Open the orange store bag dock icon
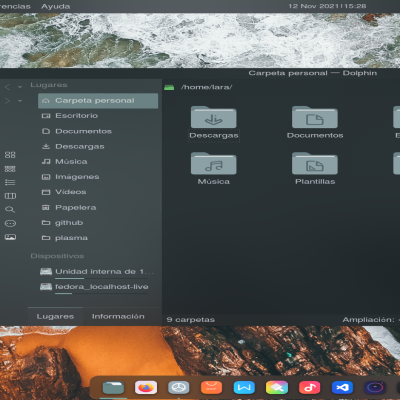This screenshot has height=400, width=400. click(x=211, y=388)
